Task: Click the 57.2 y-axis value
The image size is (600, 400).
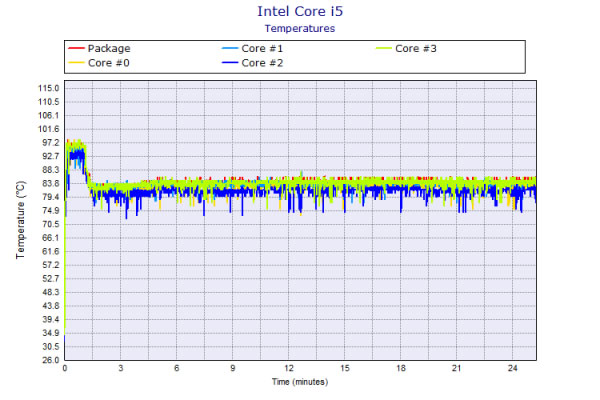Action: [51, 265]
